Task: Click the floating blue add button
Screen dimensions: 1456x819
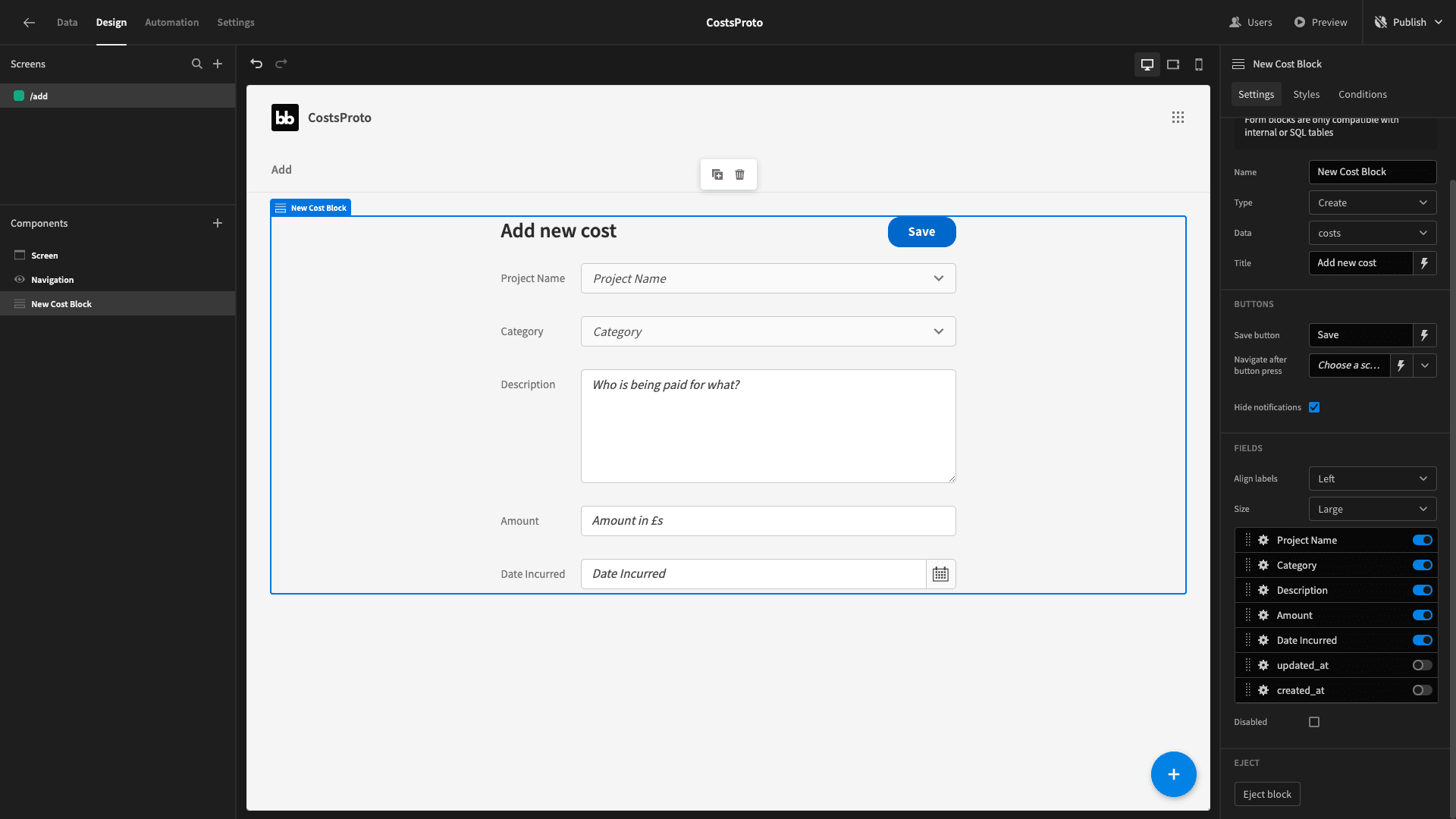Action: click(x=1173, y=774)
